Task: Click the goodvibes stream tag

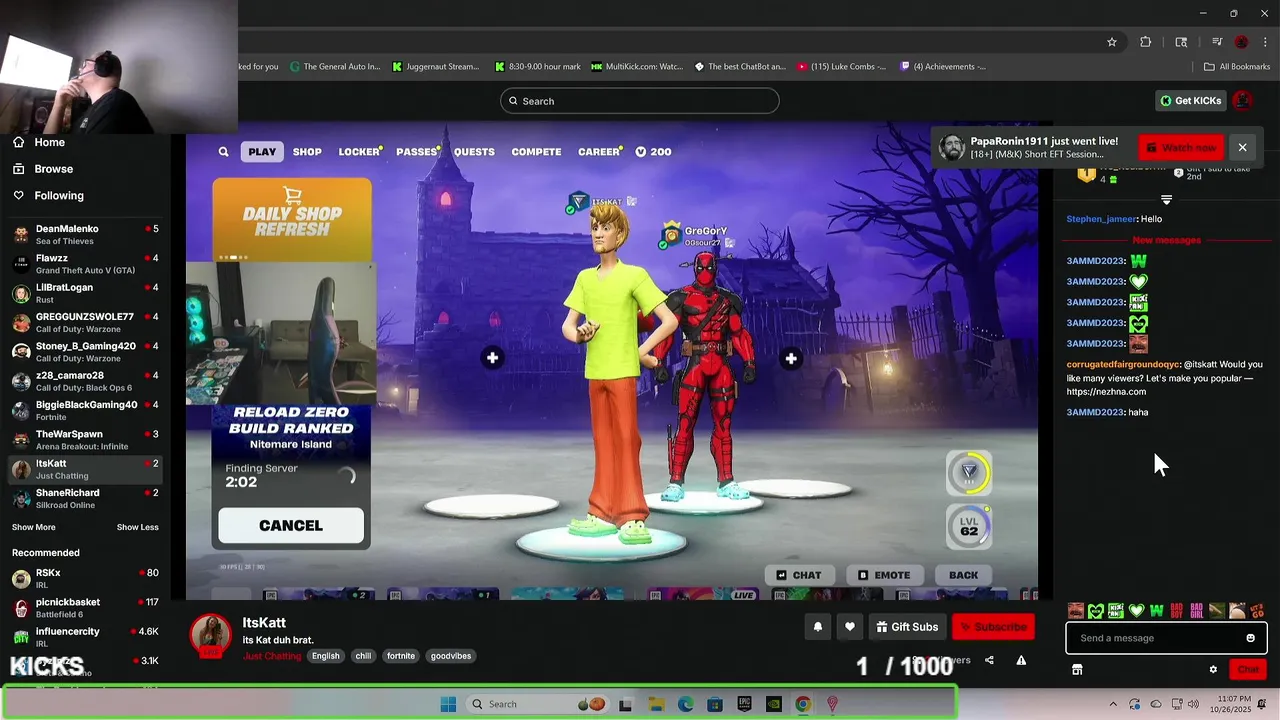Action: pos(451,656)
